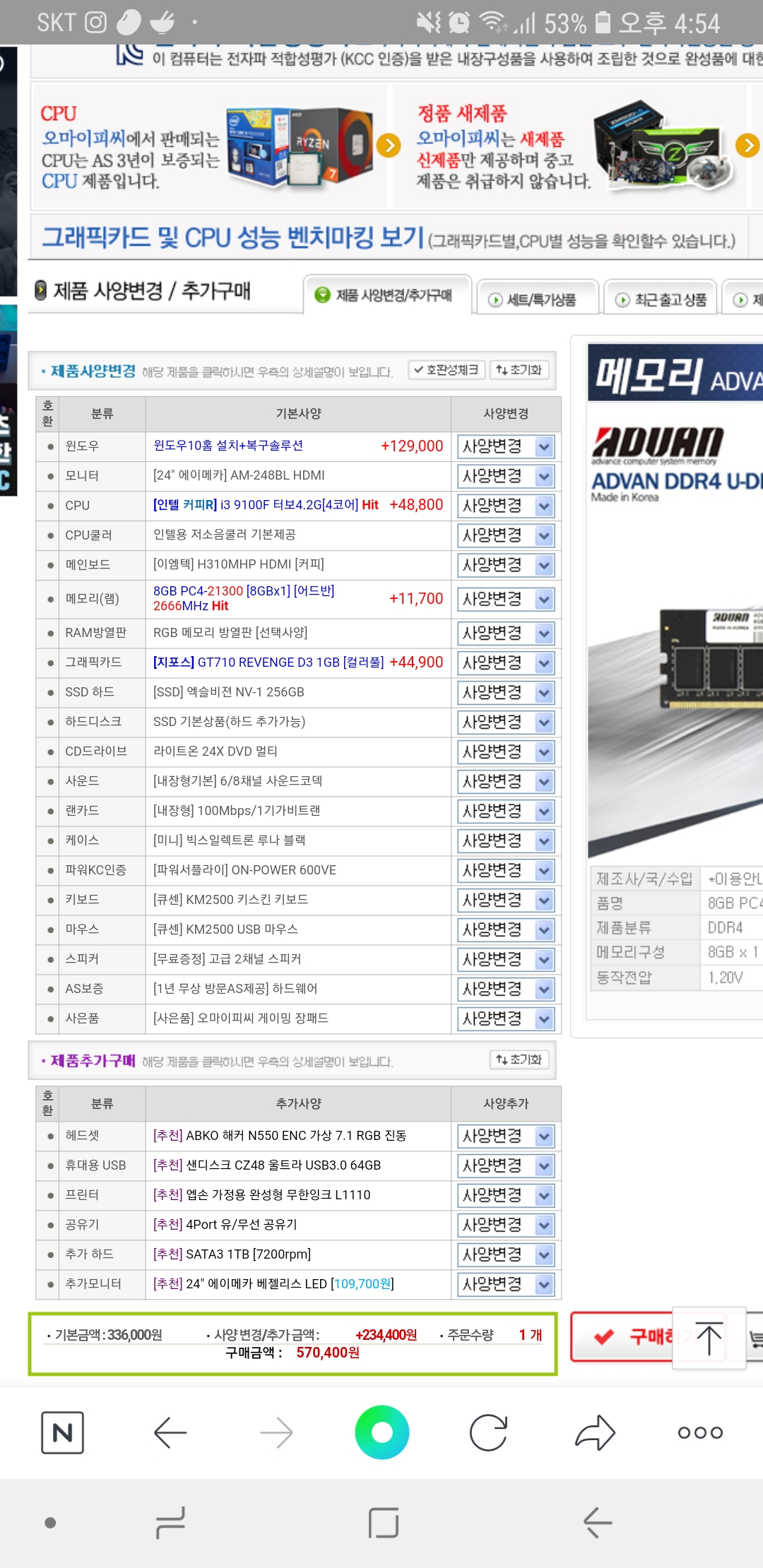Open 메모리(램) 사양변경 dropdown
This screenshot has height=1568, width=763.
[506, 599]
